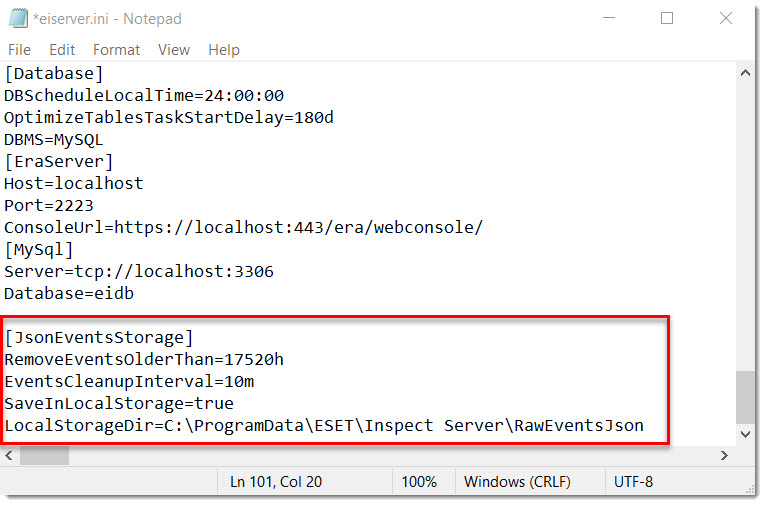The height and width of the screenshot is (505, 765).
Task: Click the window resize grip in corner
Action: click(x=750, y=490)
